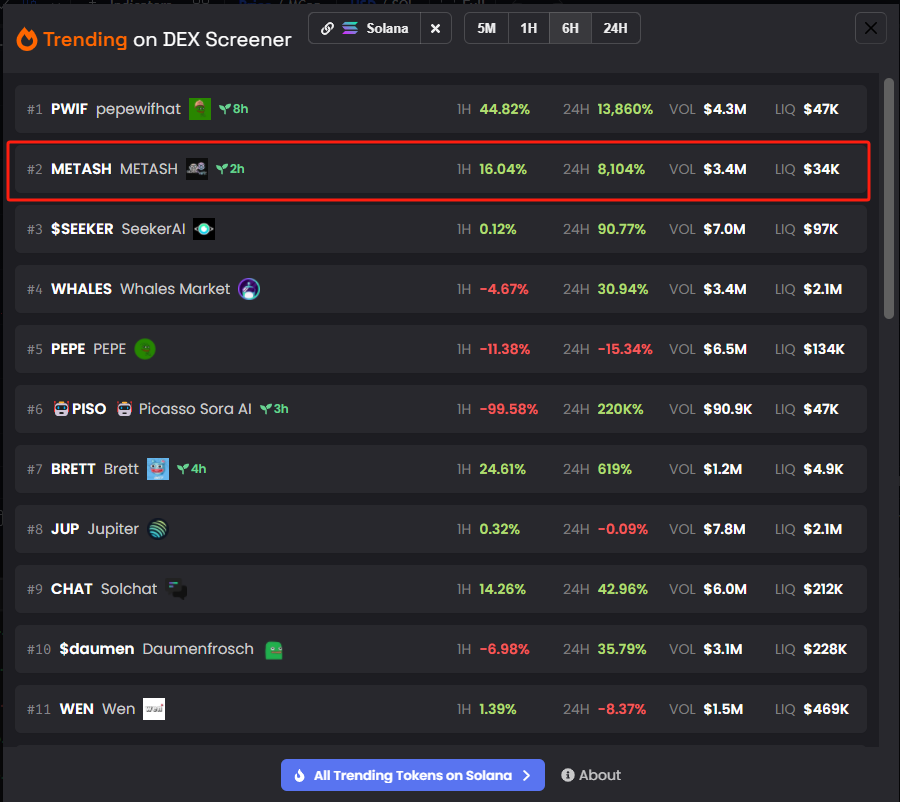Select the 6H timeframe tab

(x=570, y=28)
